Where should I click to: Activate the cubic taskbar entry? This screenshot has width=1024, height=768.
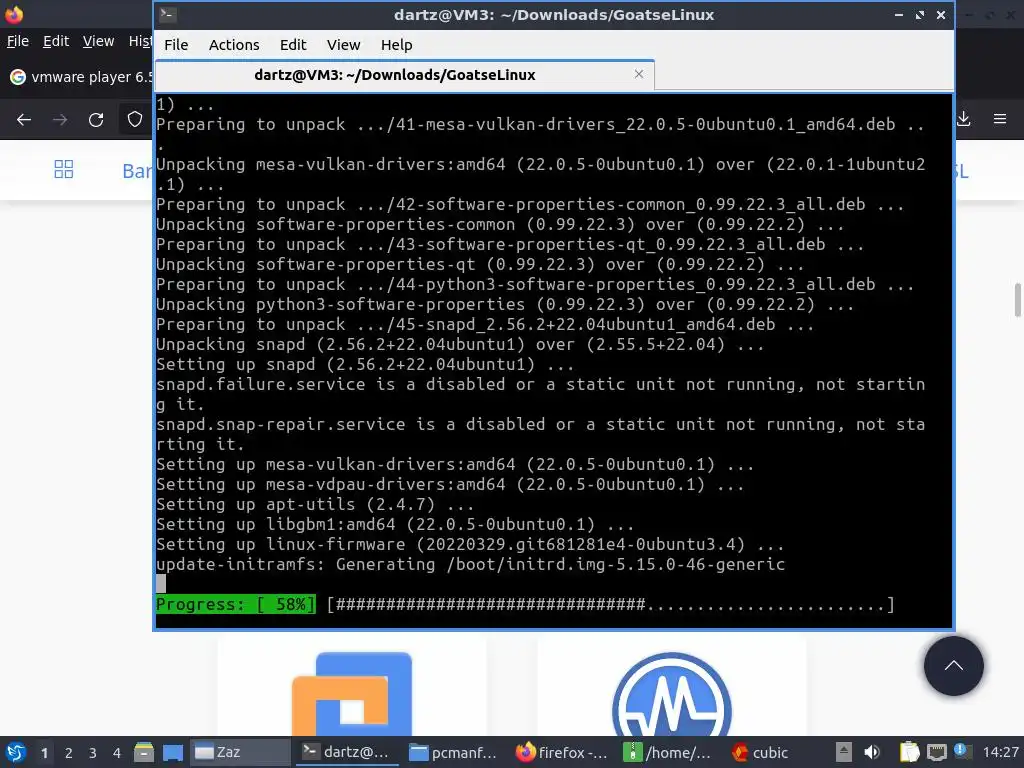click(761, 752)
